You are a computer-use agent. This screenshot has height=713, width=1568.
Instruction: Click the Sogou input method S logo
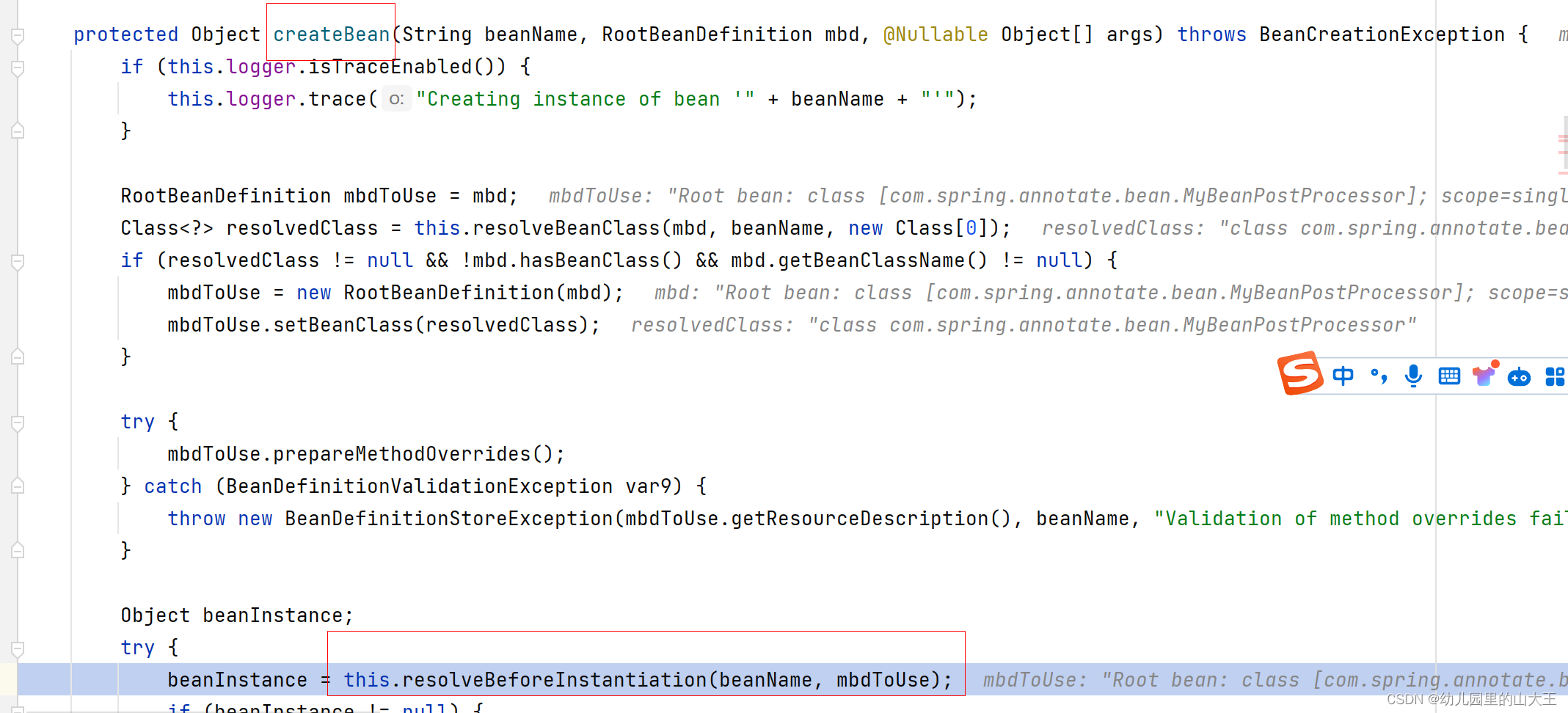1300,374
